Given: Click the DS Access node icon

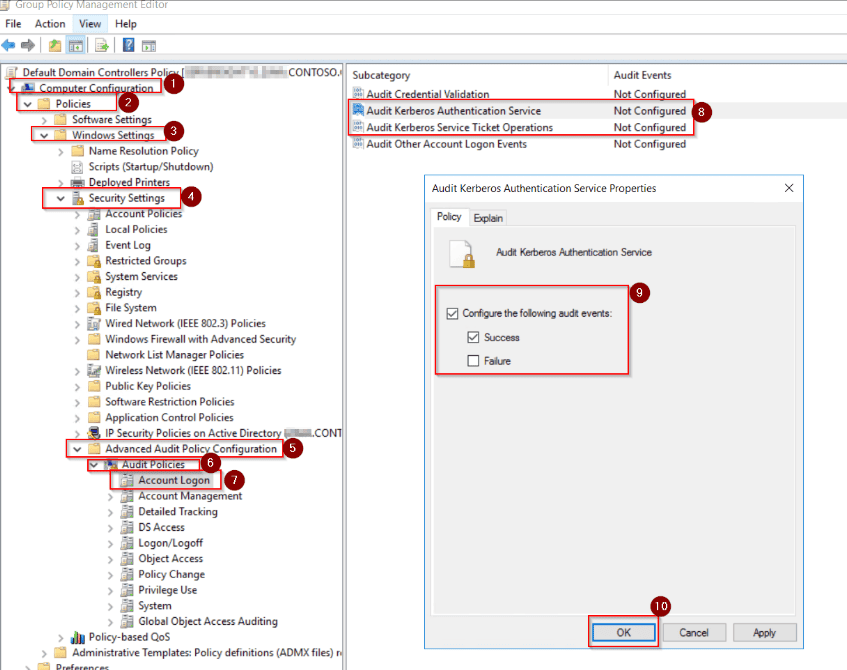Looking at the screenshot, I should [x=127, y=527].
